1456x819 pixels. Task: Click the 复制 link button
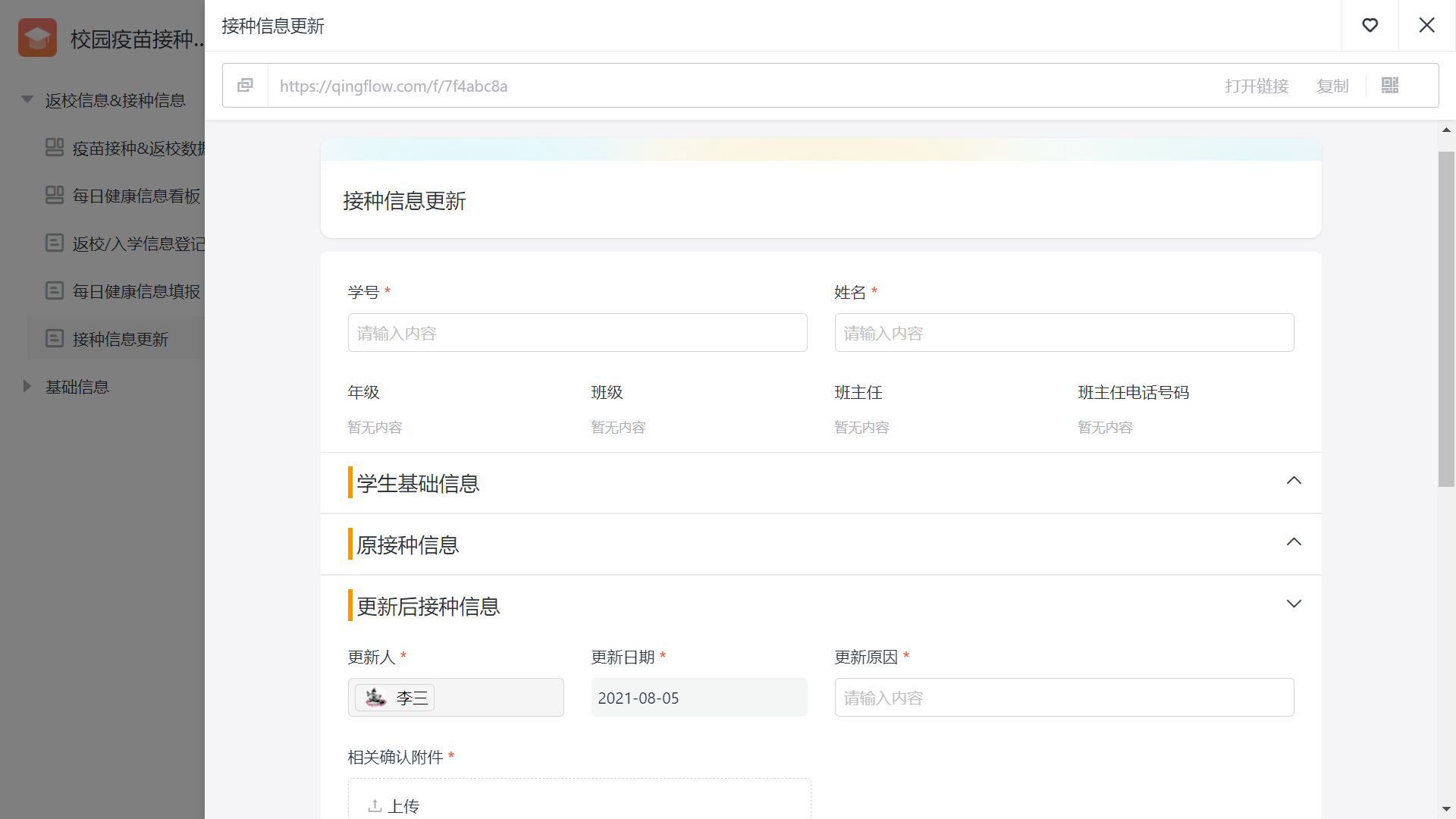point(1332,86)
